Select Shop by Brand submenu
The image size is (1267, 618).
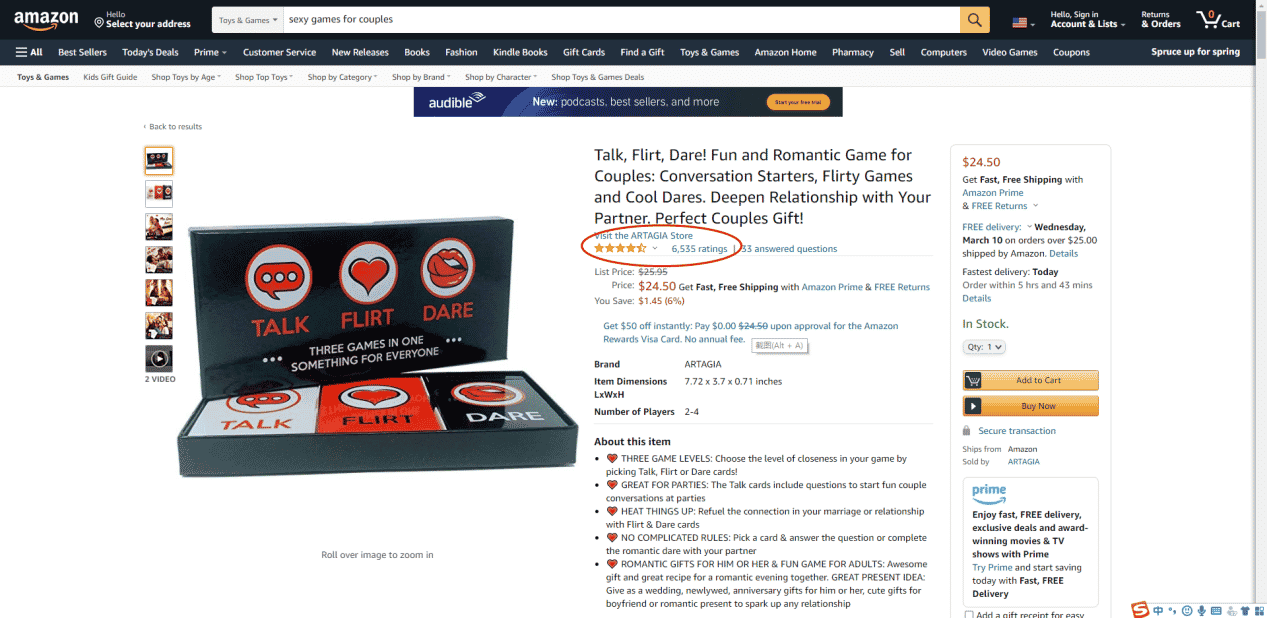(421, 77)
